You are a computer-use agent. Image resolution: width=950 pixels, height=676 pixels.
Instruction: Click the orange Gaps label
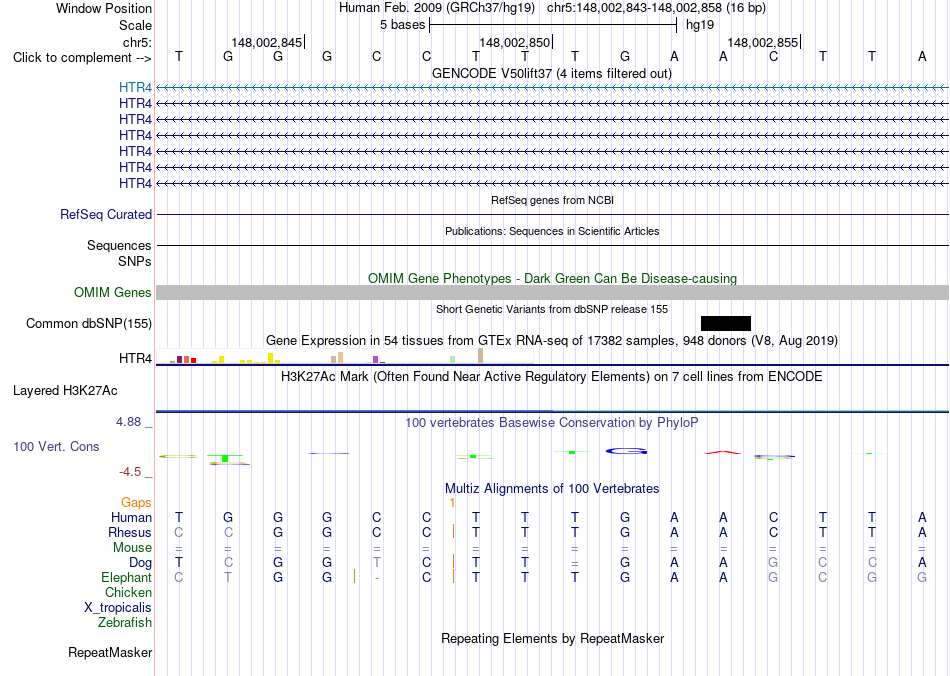pyautogui.click(x=136, y=502)
